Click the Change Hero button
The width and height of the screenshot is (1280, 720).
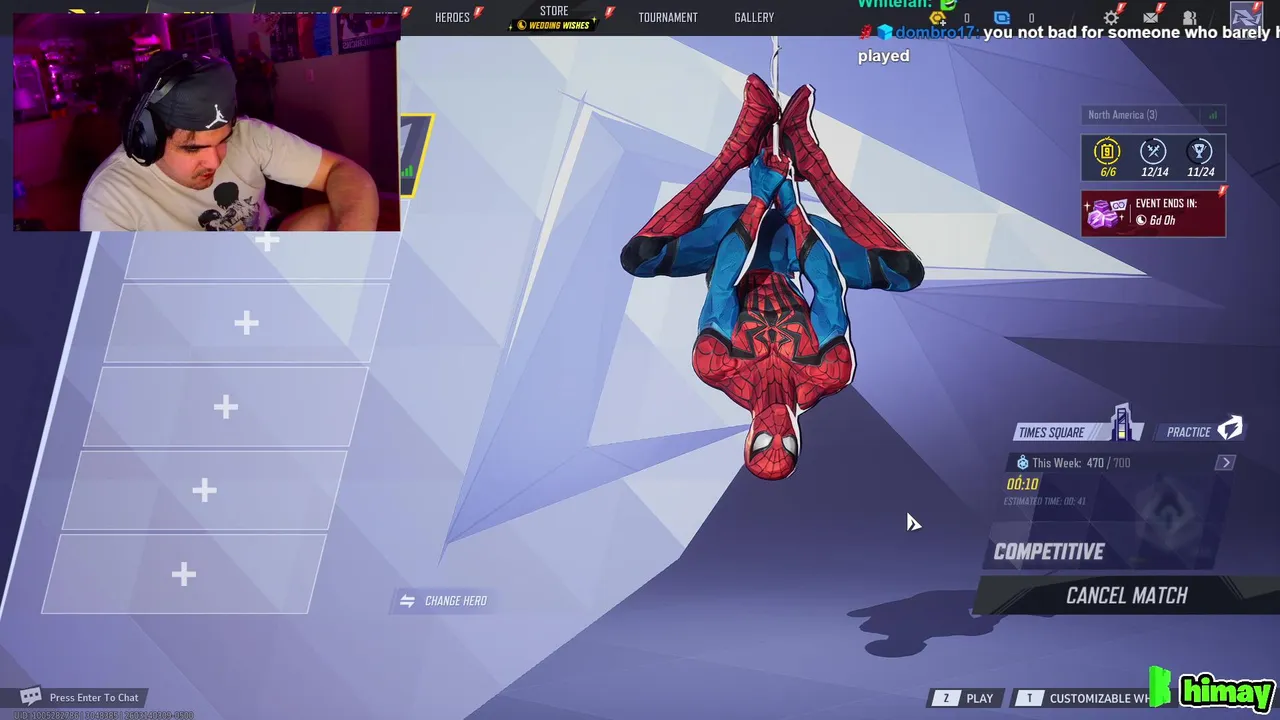coord(443,601)
